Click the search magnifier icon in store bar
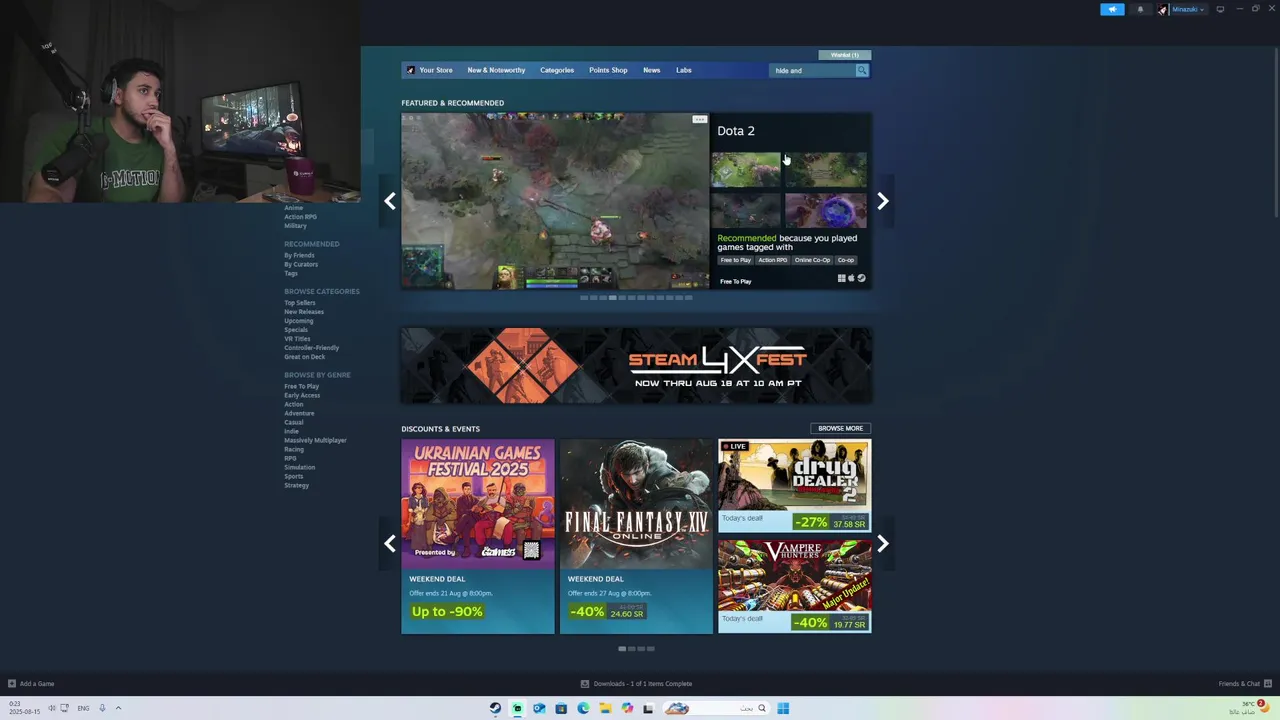The image size is (1280, 720). pos(861,70)
